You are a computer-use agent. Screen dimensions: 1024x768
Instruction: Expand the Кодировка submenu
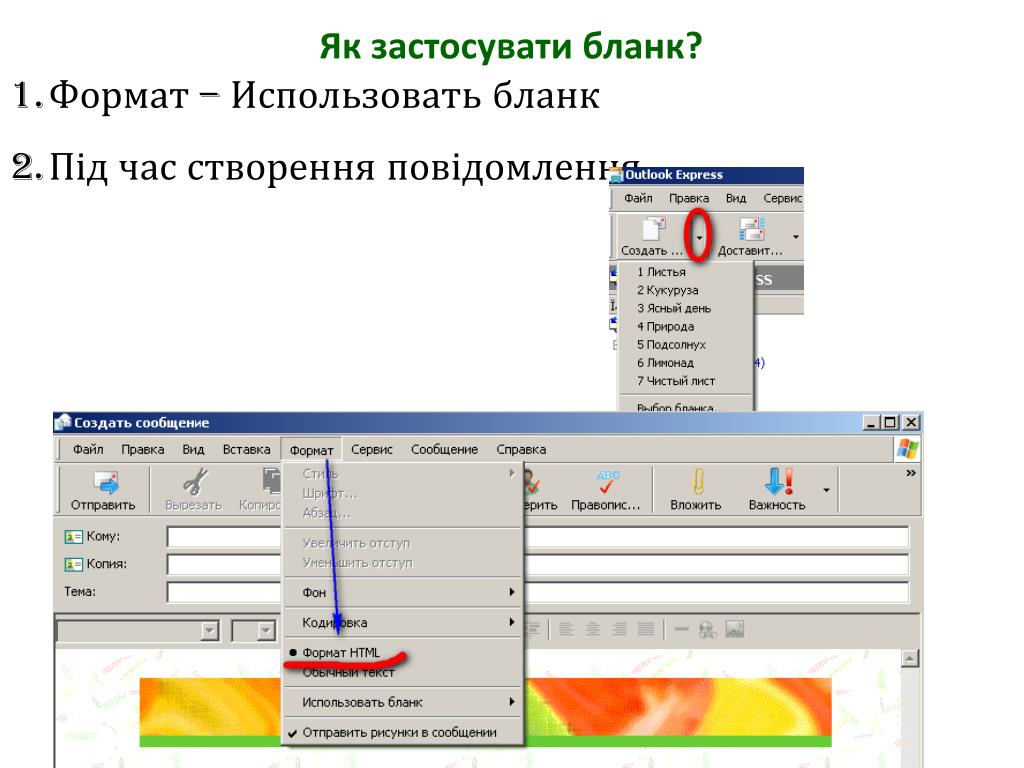[403, 623]
